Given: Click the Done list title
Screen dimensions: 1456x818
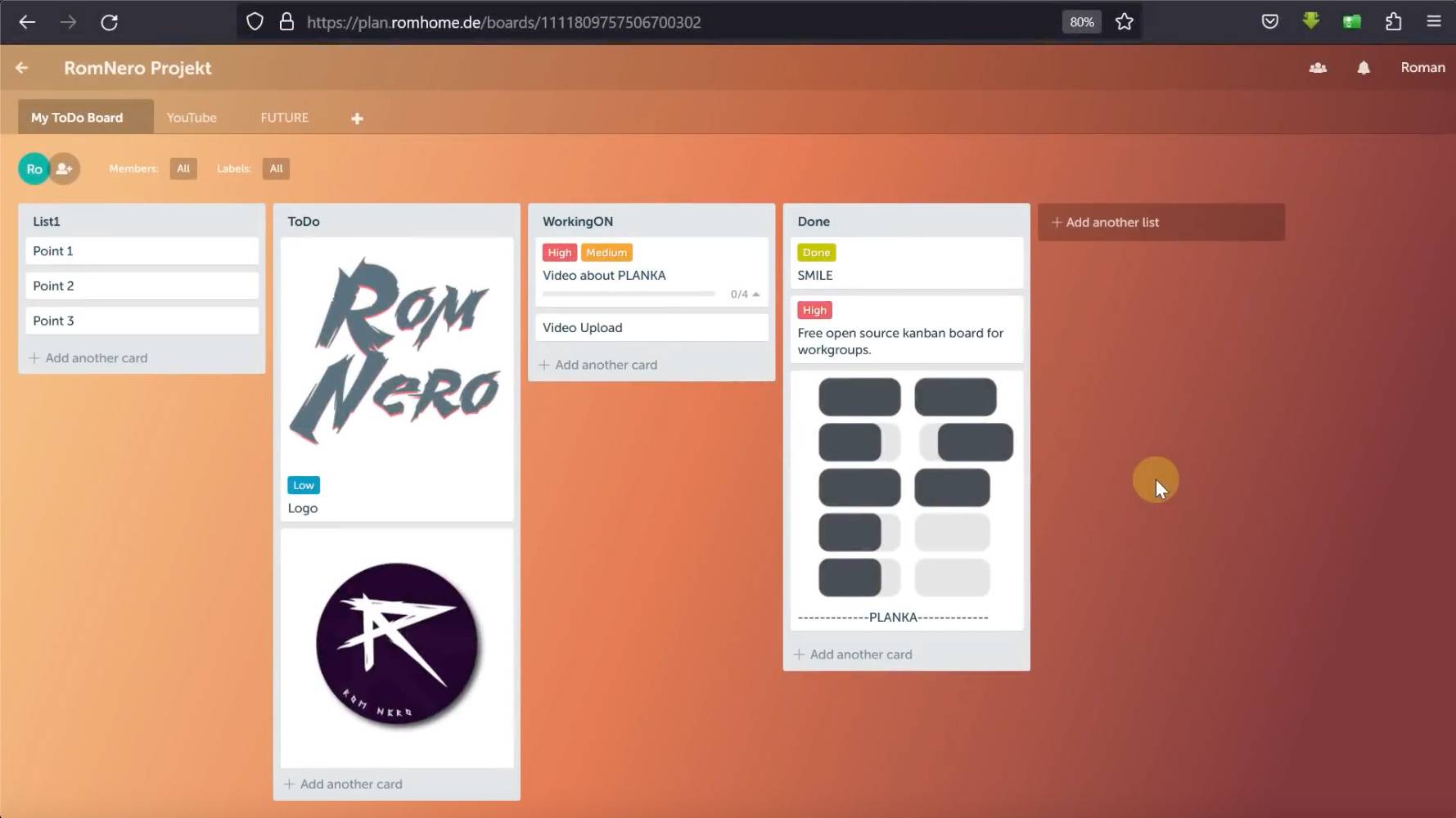Looking at the screenshot, I should coord(814,221).
